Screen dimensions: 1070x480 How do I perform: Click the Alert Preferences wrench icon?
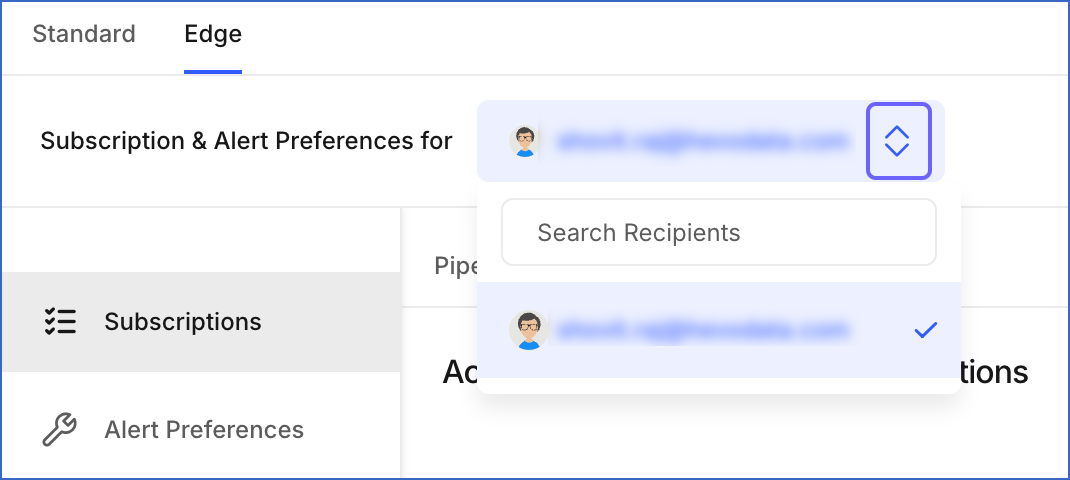click(x=60, y=429)
